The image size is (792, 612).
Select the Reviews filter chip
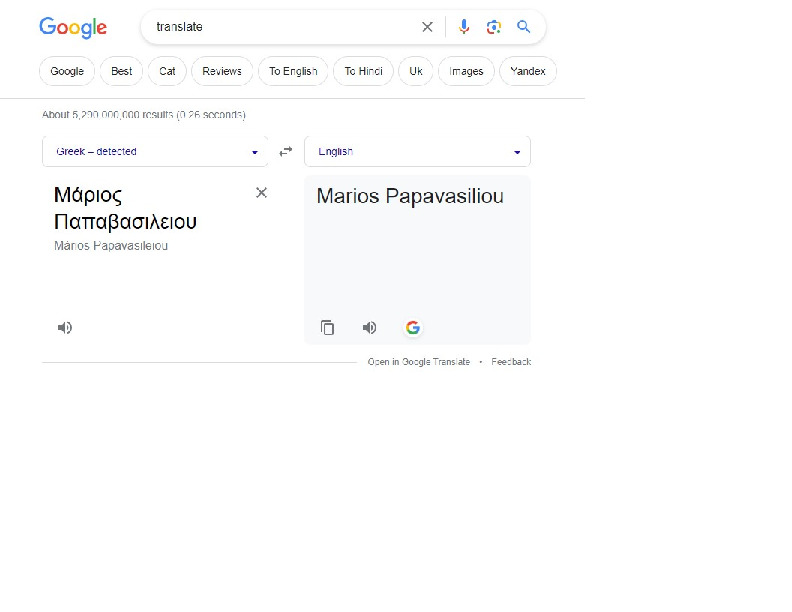(221, 72)
